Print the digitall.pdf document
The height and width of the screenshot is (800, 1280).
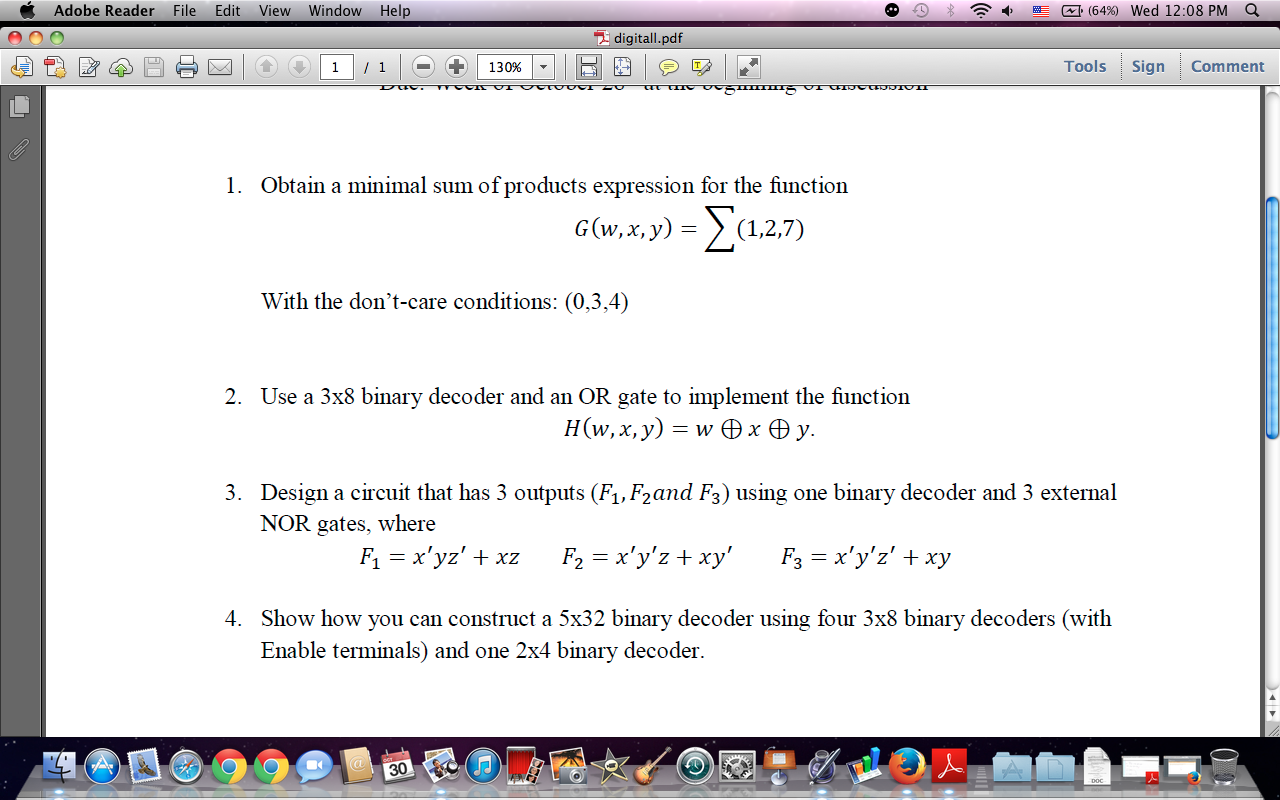pyautogui.click(x=187, y=67)
